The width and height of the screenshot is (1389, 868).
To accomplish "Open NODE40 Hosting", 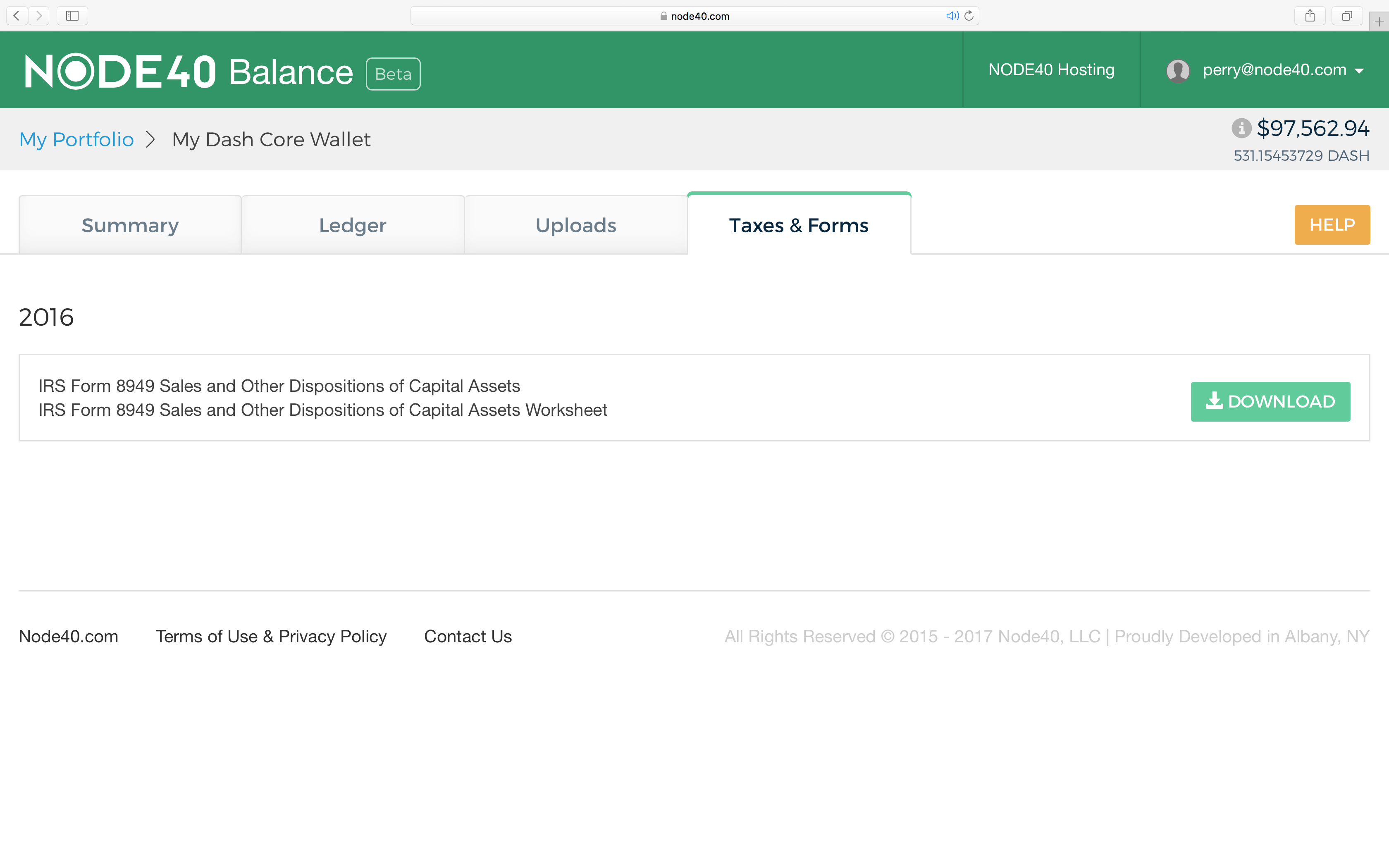I will (1051, 69).
